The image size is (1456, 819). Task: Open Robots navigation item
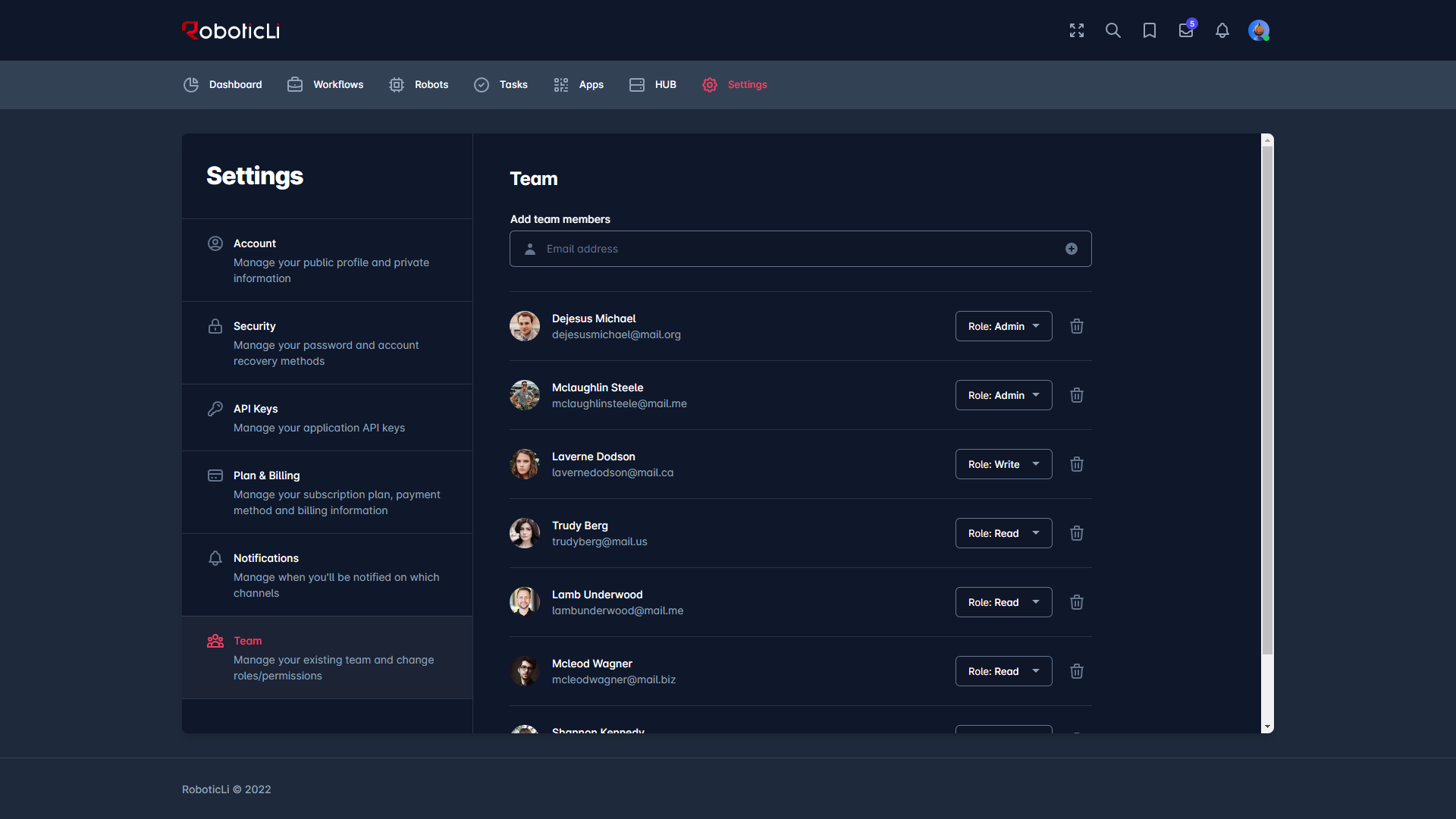[419, 85]
